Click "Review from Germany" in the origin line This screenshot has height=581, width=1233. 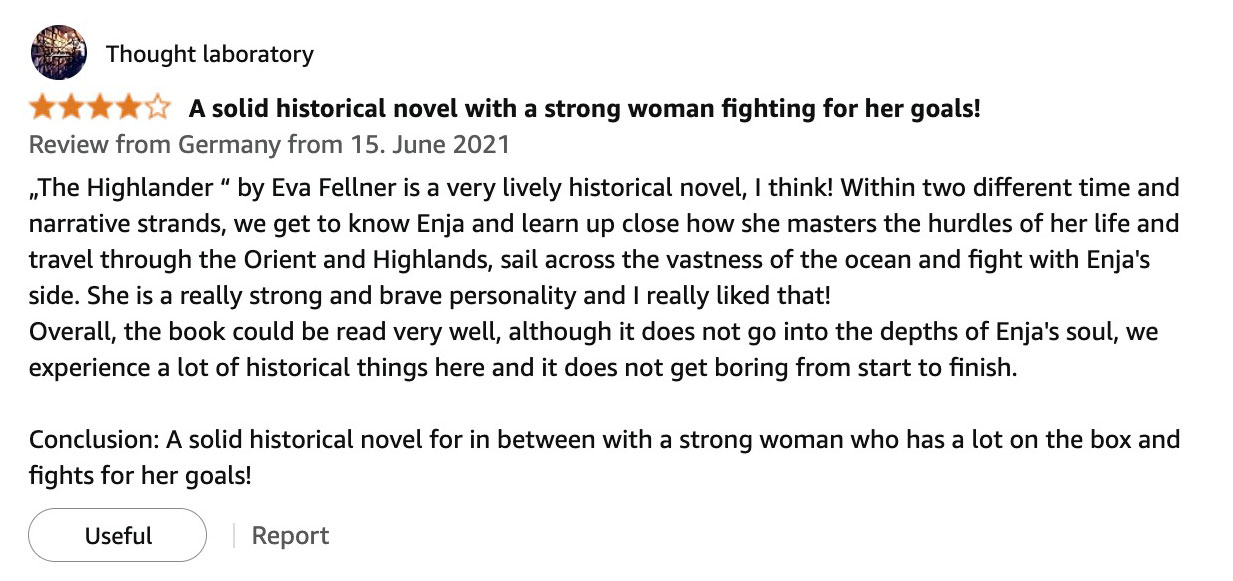click(155, 144)
